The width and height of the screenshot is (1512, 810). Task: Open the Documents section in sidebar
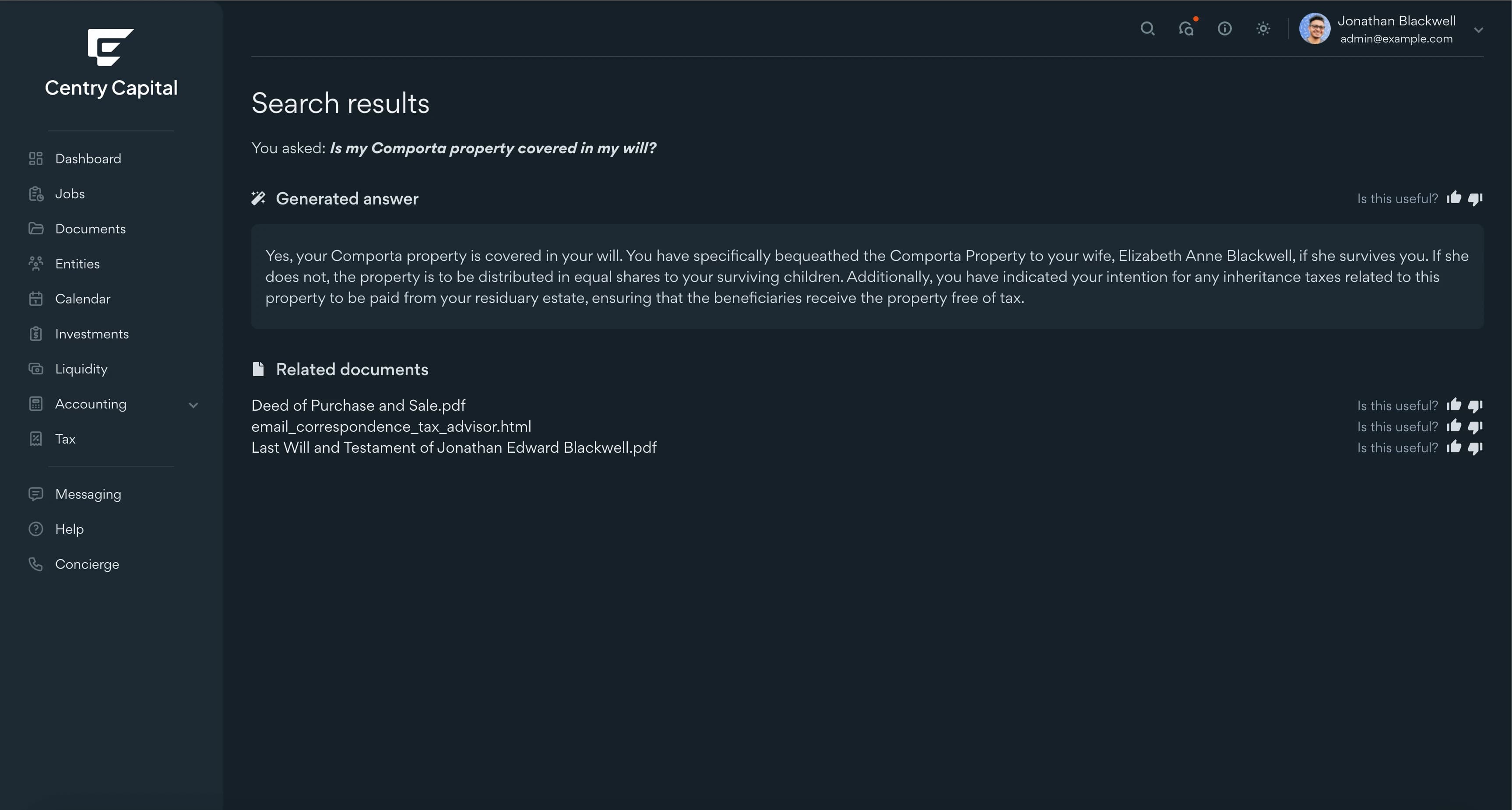click(90, 229)
